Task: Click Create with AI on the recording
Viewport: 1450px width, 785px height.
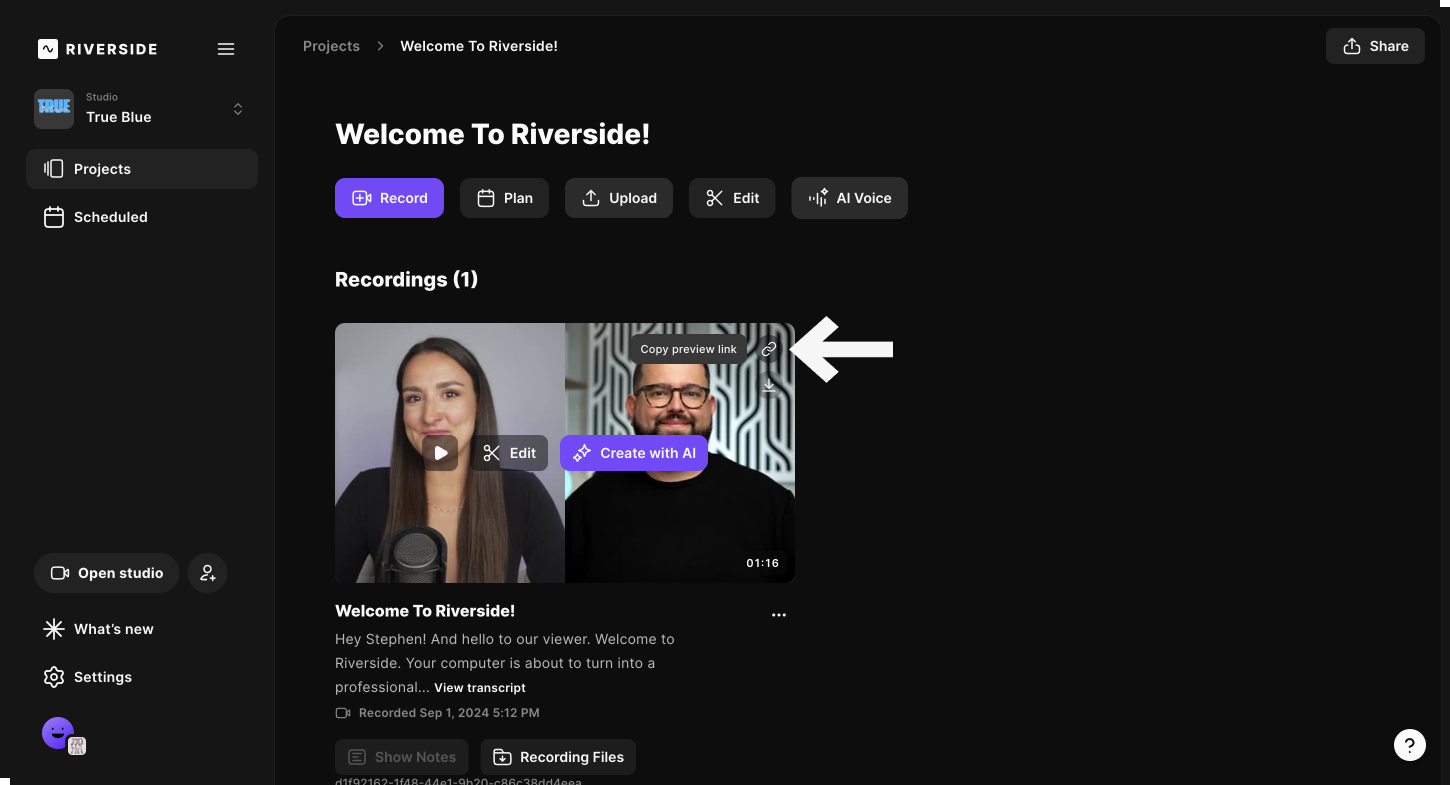Action: [x=634, y=453]
